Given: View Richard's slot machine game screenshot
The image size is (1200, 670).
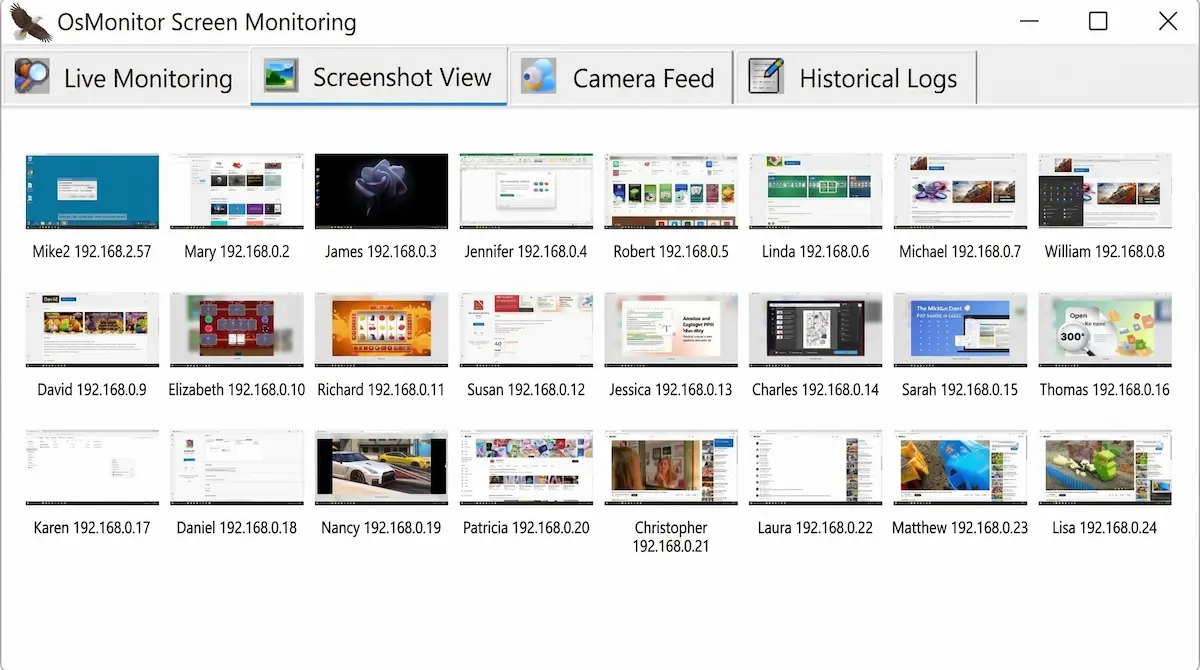Looking at the screenshot, I should (x=381, y=329).
